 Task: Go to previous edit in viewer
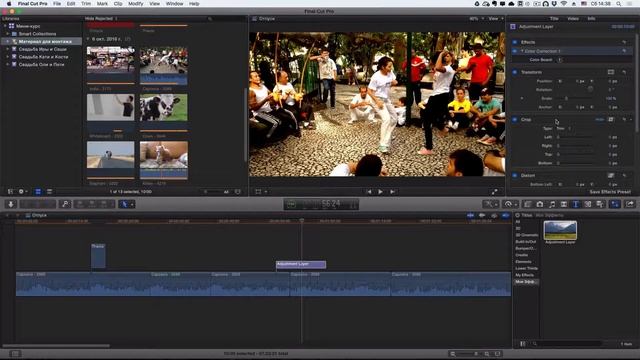[369, 191]
